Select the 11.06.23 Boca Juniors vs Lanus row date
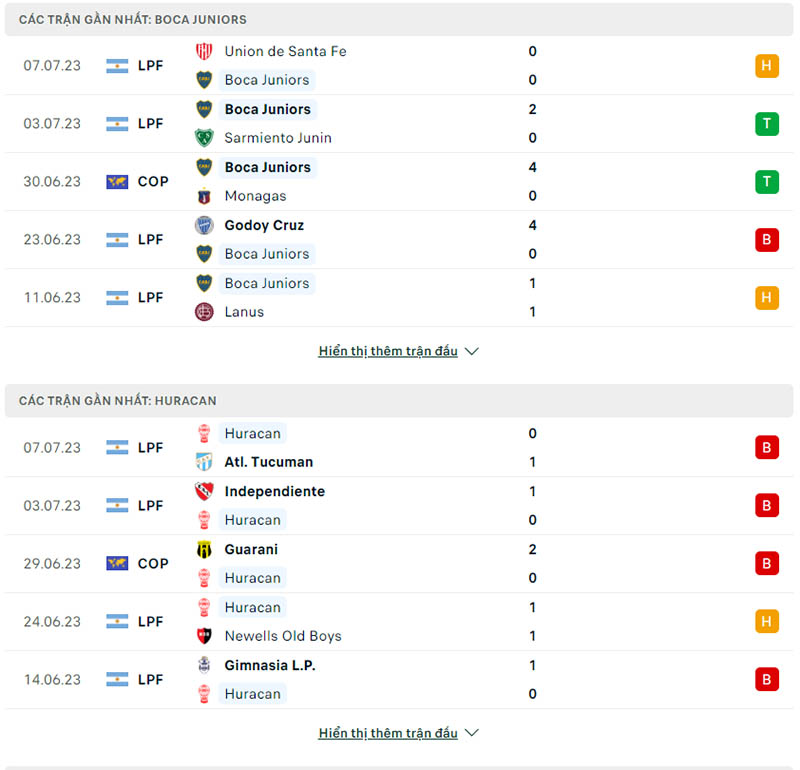The width and height of the screenshot is (800, 770). (x=52, y=298)
